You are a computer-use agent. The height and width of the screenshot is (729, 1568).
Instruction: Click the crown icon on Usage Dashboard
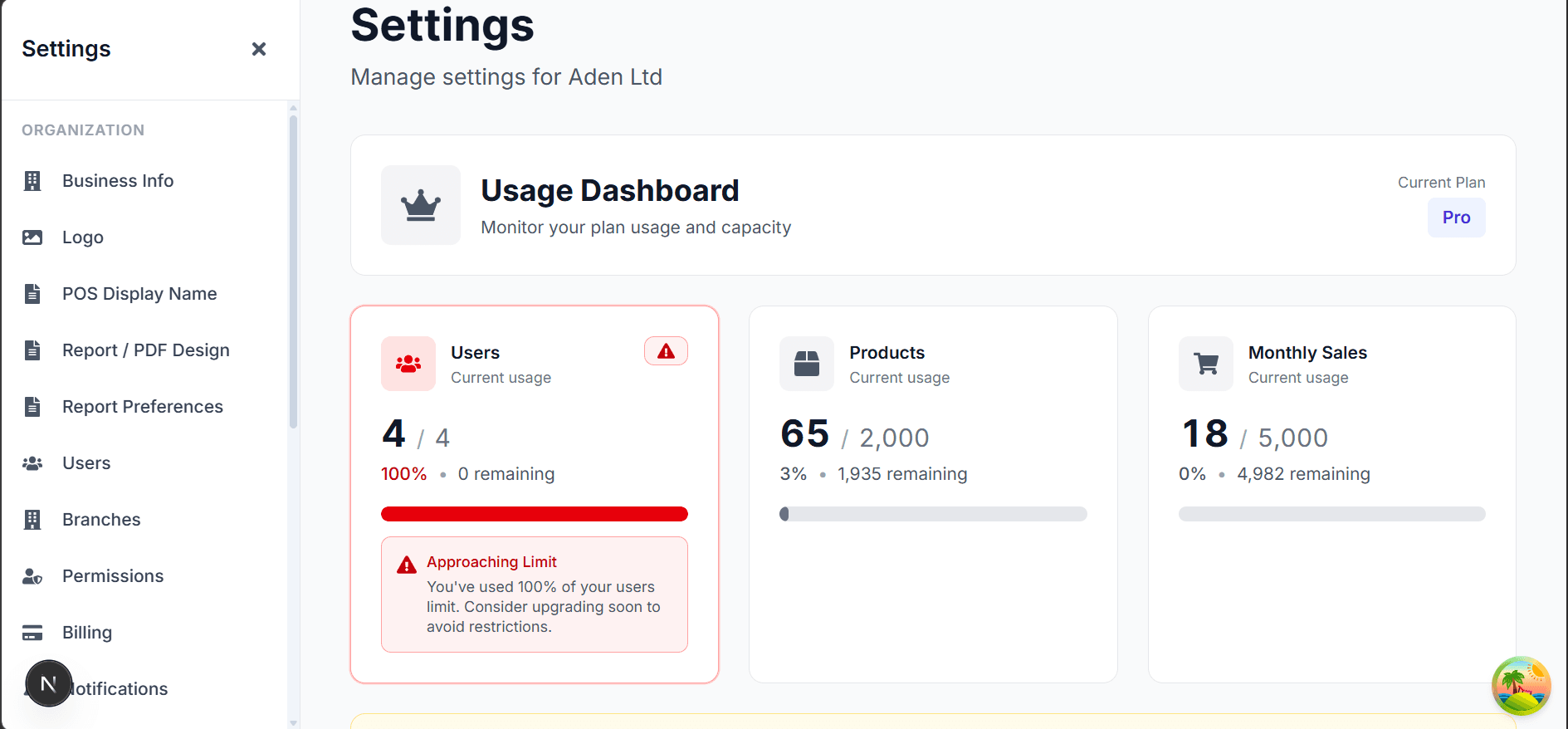click(421, 205)
